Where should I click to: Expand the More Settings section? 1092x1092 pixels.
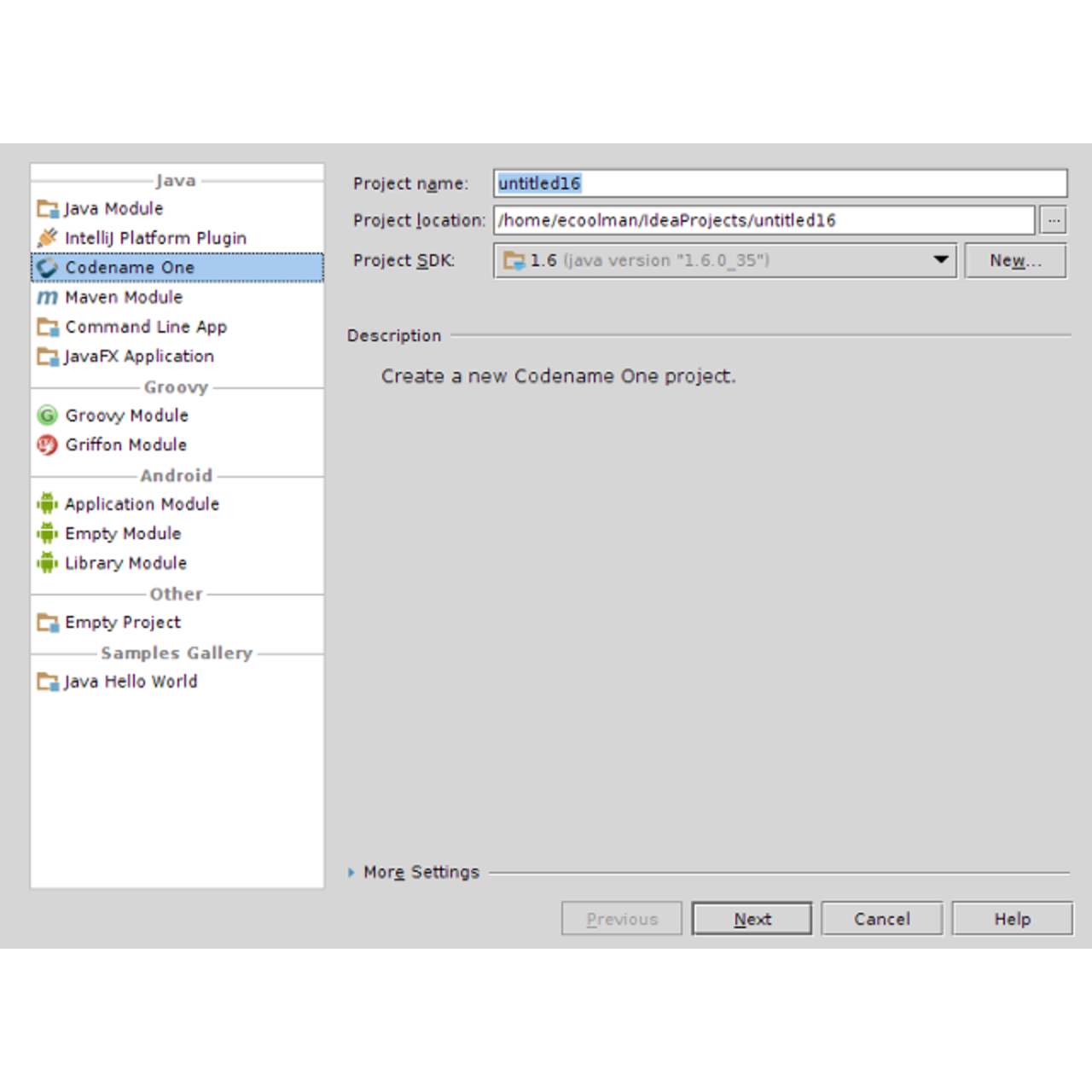(414, 873)
